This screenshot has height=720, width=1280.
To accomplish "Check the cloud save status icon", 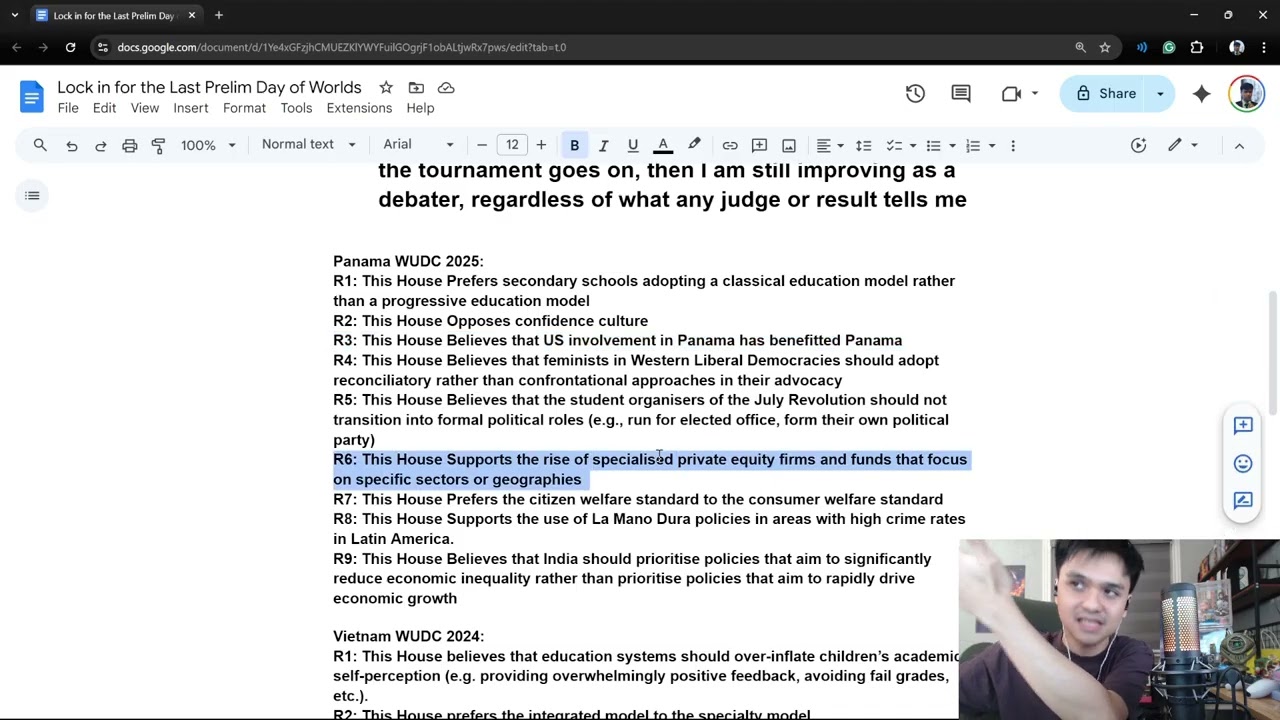I will point(446,88).
